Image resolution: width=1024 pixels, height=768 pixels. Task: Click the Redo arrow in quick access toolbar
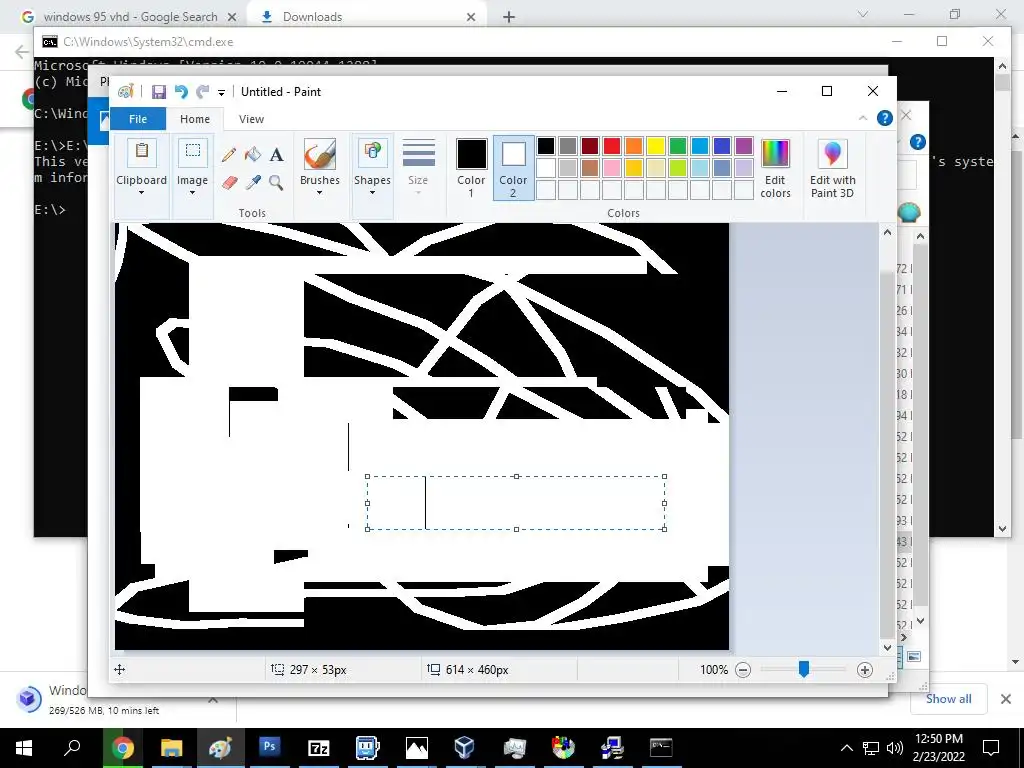(203, 92)
